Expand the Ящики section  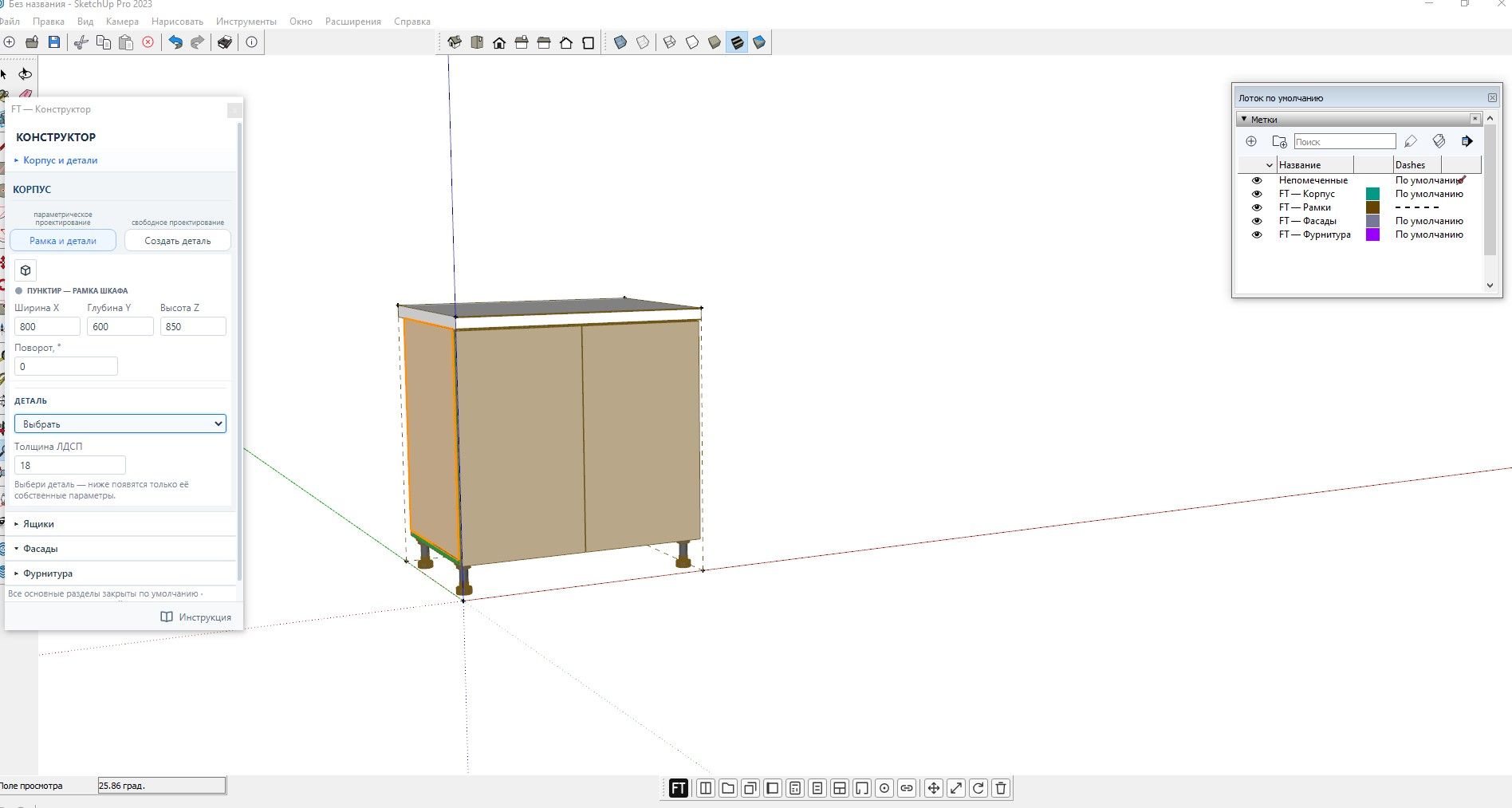[x=121, y=524]
